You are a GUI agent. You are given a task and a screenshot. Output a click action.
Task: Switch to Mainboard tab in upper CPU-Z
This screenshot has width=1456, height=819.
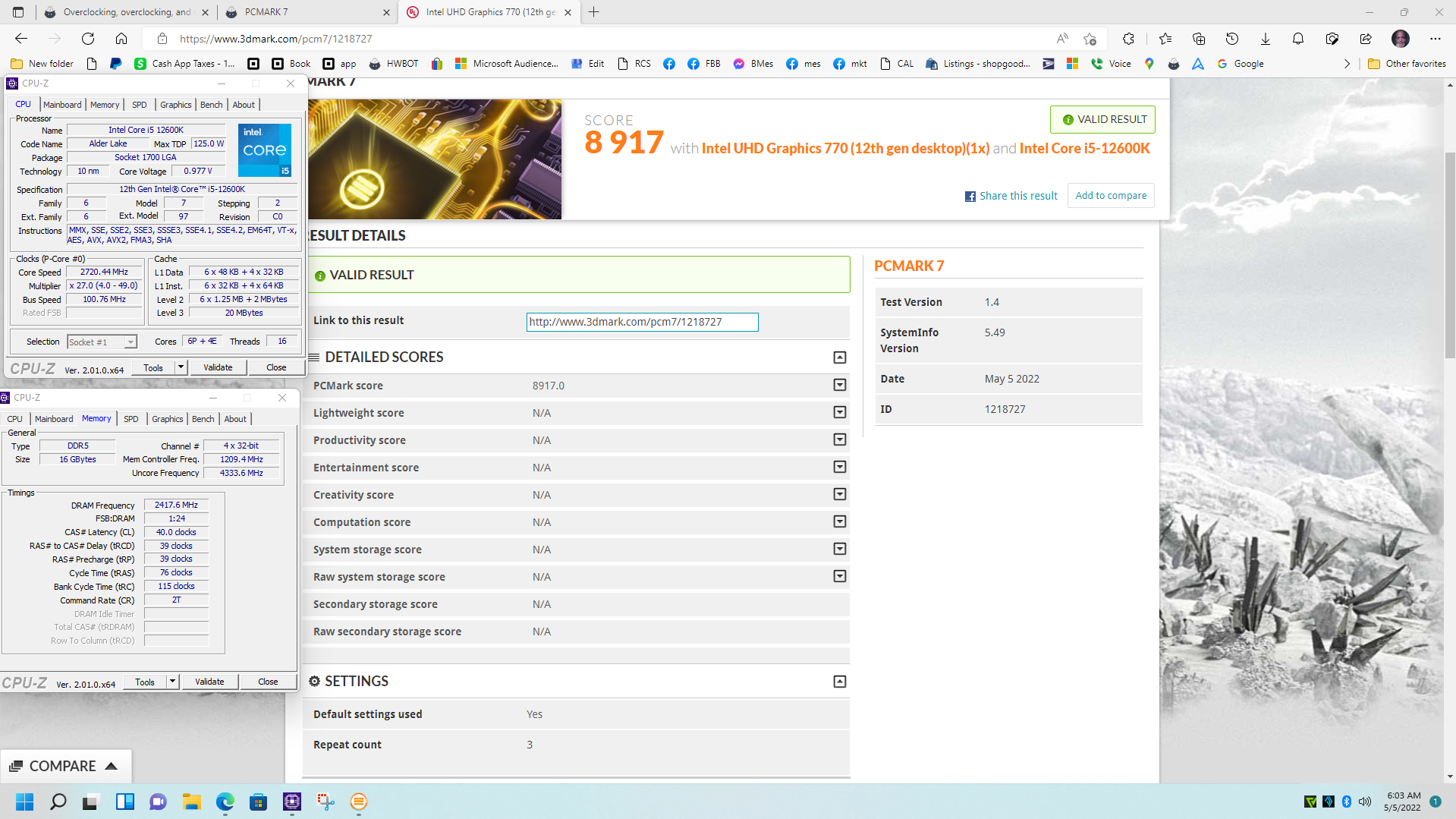(62, 105)
